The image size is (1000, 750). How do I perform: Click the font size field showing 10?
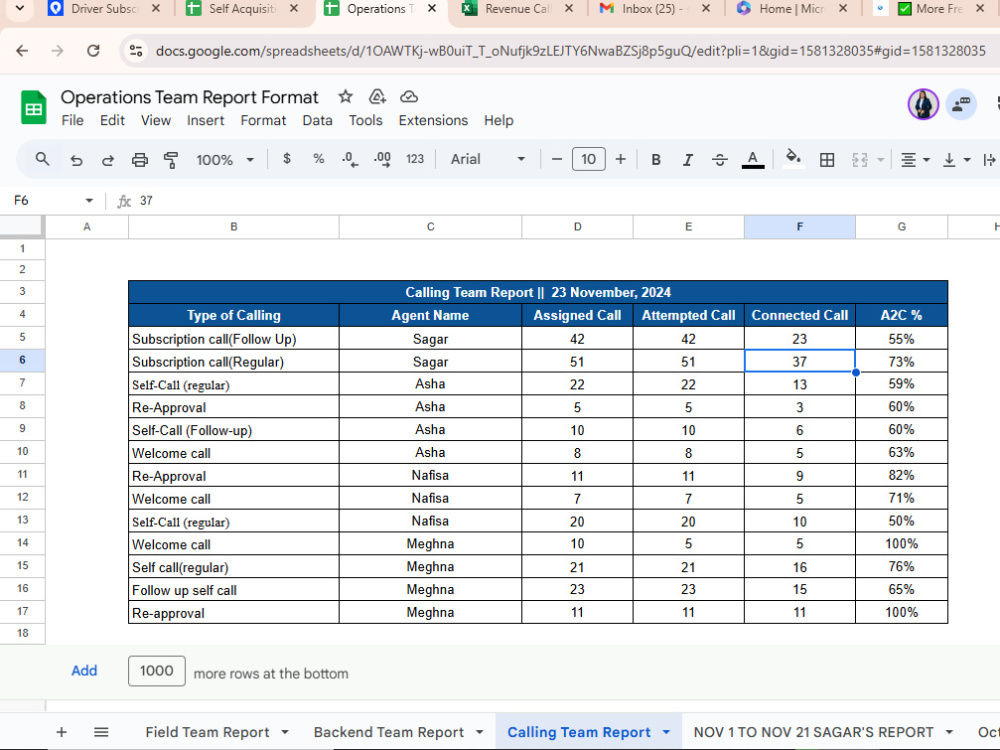(x=588, y=159)
